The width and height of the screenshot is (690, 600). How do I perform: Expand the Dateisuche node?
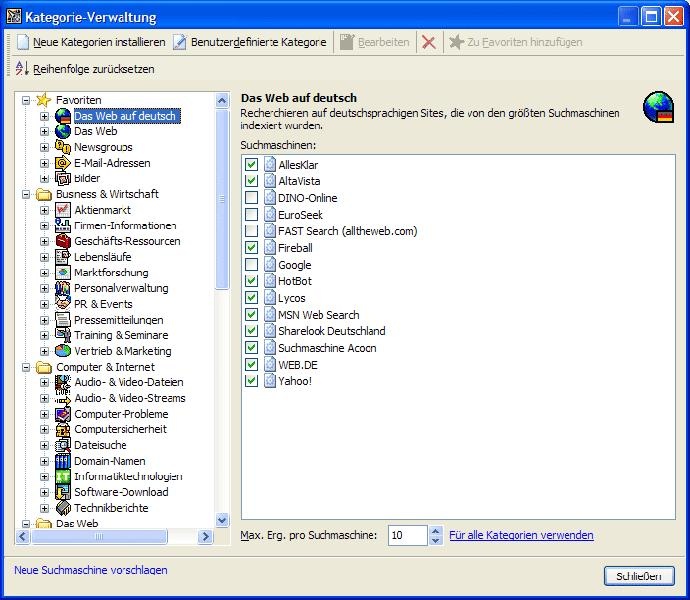[44, 445]
